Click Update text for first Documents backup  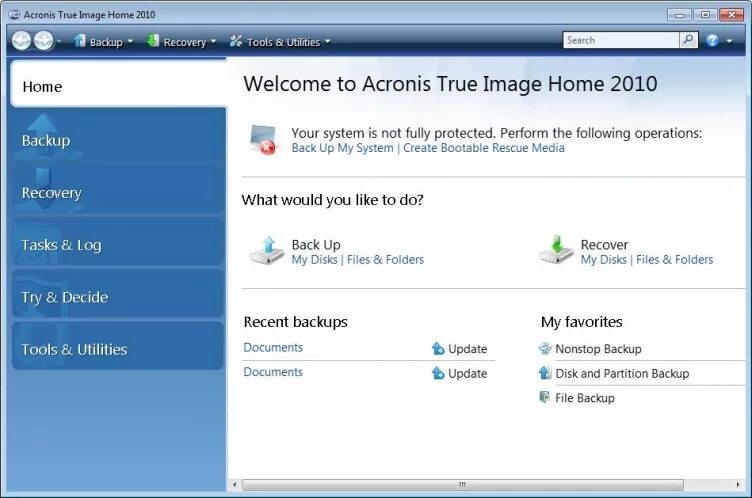point(468,349)
